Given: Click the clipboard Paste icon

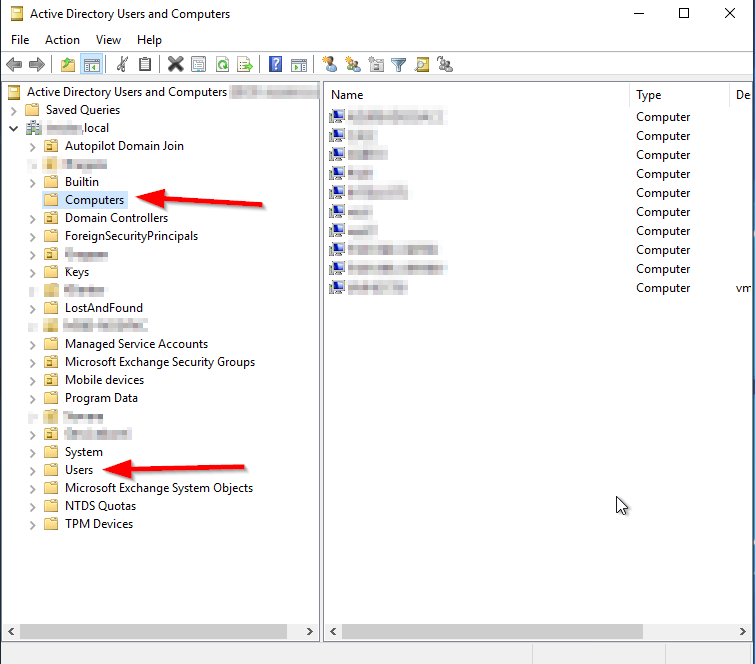Looking at the screenshot, I should pyautogui.click(x=144, y=64).
